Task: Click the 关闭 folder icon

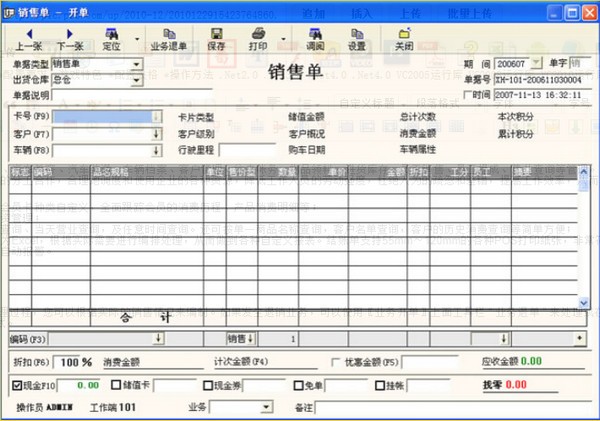Action: pos(404,34)
